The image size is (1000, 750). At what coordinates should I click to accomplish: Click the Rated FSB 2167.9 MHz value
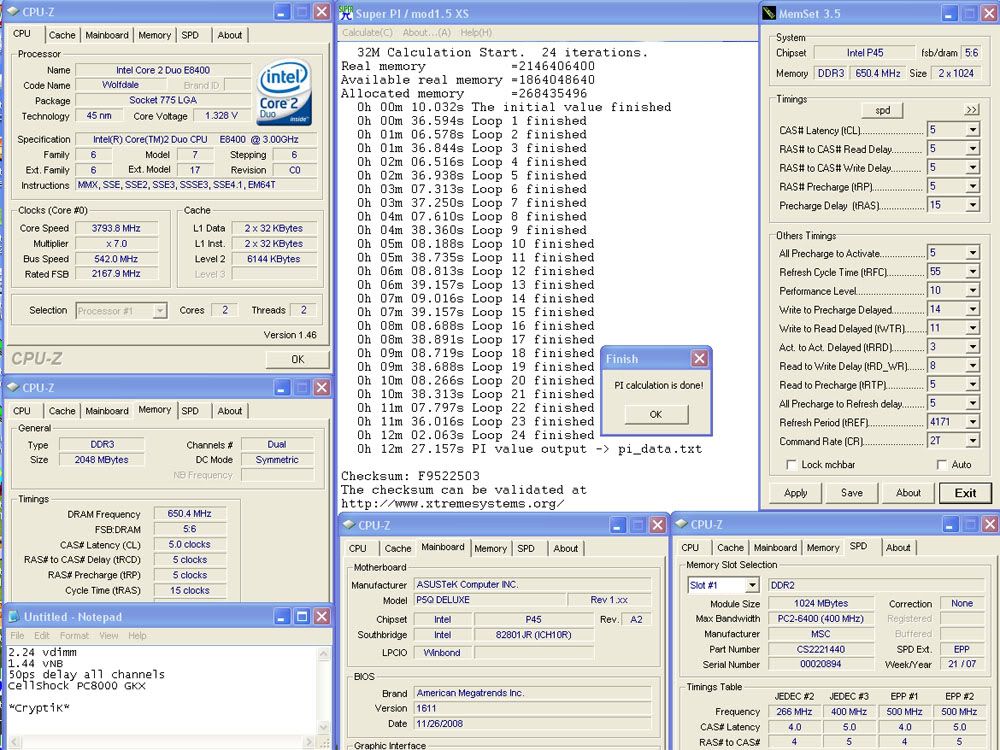click(x=116, y=274)
